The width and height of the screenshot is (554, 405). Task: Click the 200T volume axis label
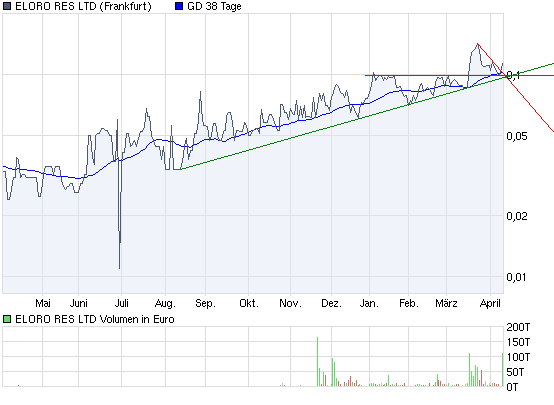pyautogui.click(x=518, y=327)
